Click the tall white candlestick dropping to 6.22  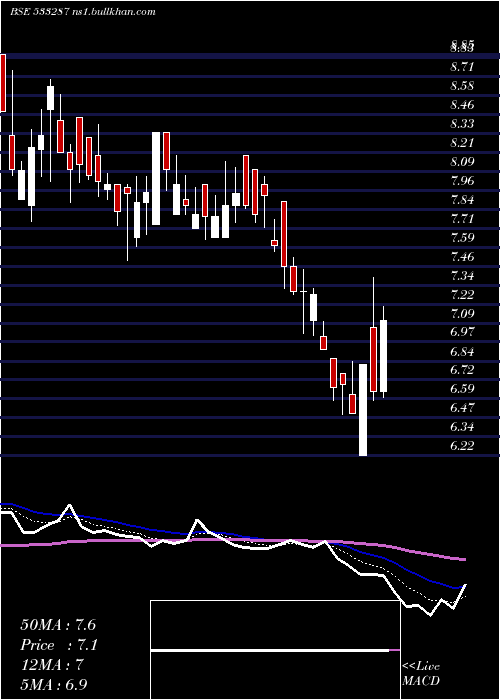[363, 410]
